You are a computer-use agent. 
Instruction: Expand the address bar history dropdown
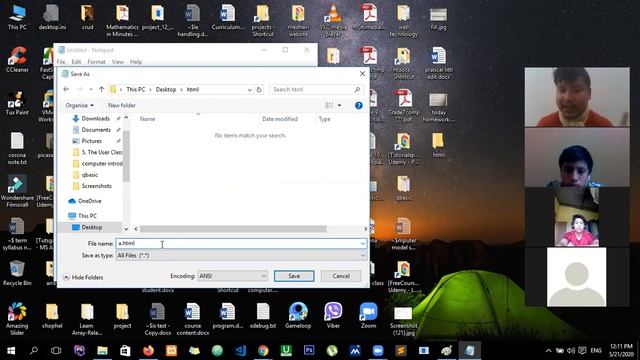[x=249, y=90]
